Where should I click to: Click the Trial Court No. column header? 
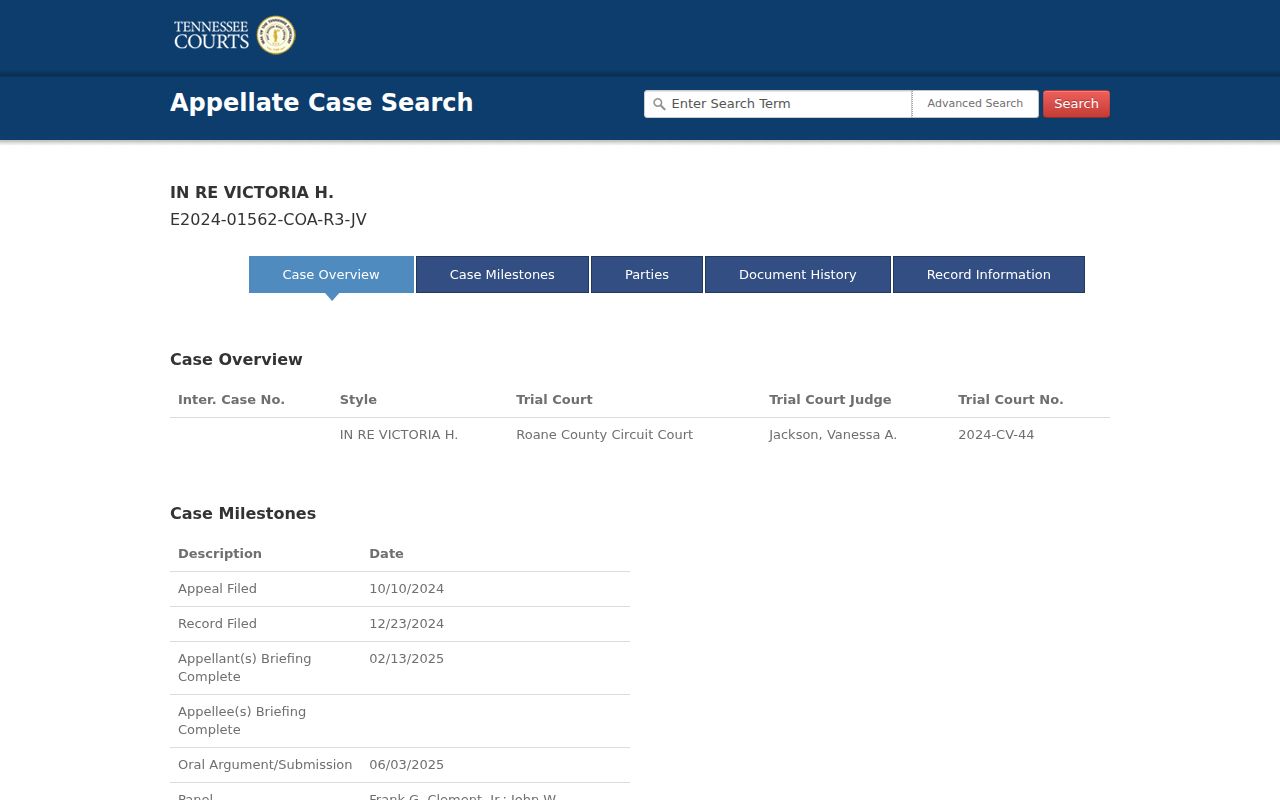click(1011, 399)
